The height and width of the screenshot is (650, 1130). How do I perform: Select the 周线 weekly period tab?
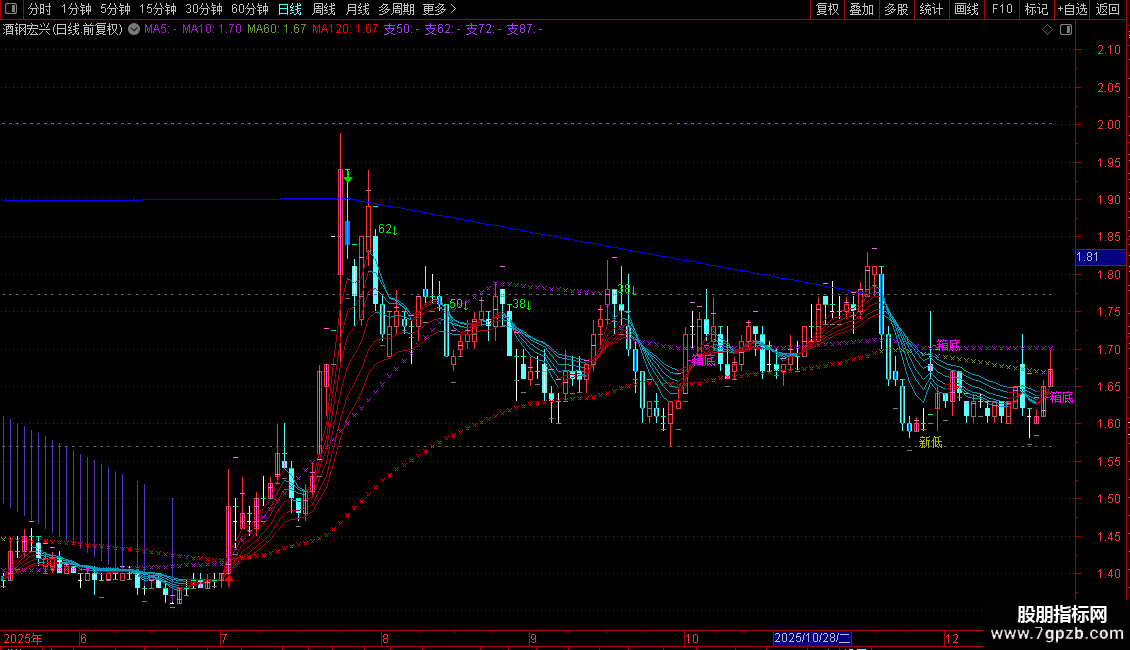click(x=324, y=9)
